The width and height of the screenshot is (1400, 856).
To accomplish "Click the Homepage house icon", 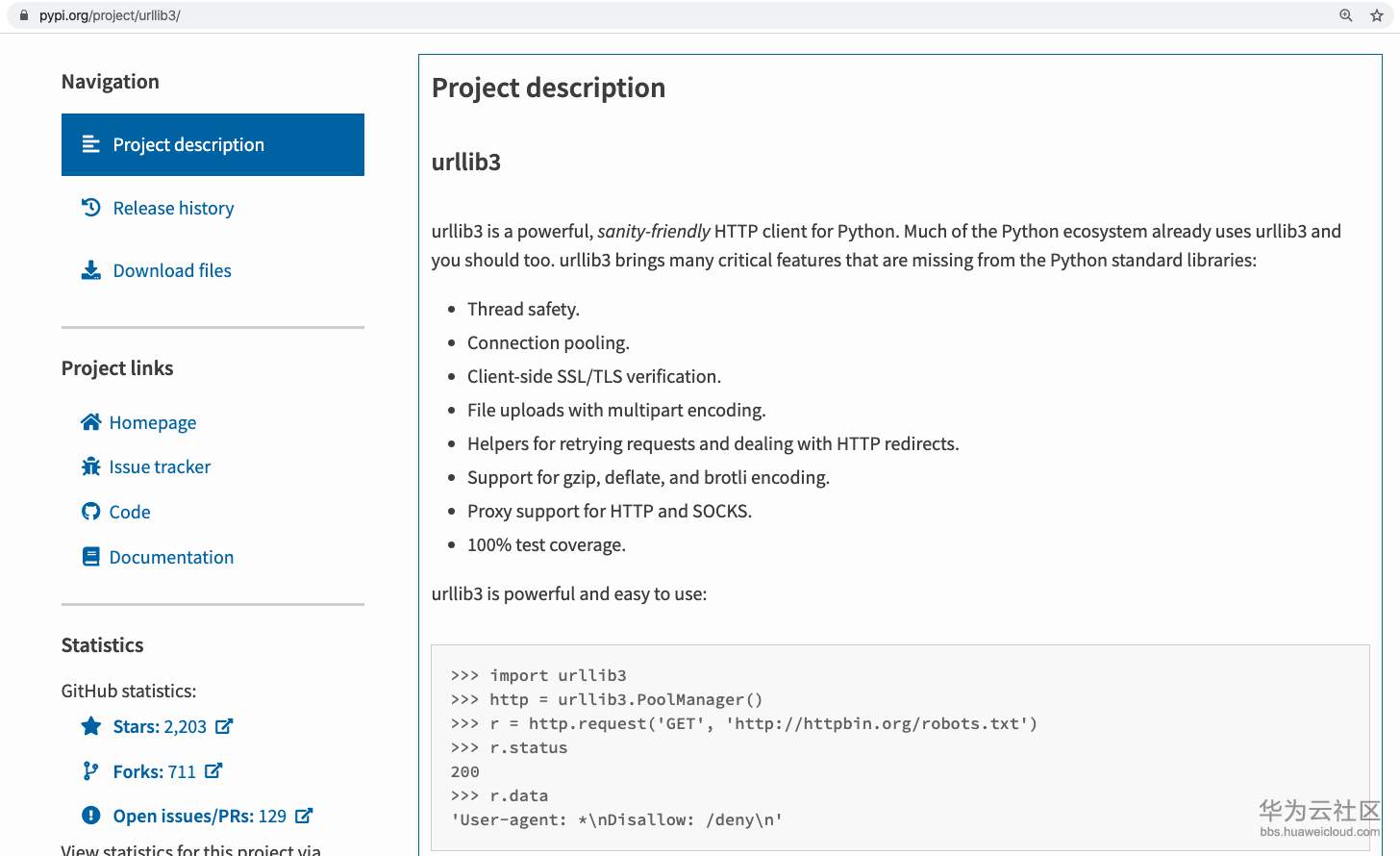I will [91, 422].
